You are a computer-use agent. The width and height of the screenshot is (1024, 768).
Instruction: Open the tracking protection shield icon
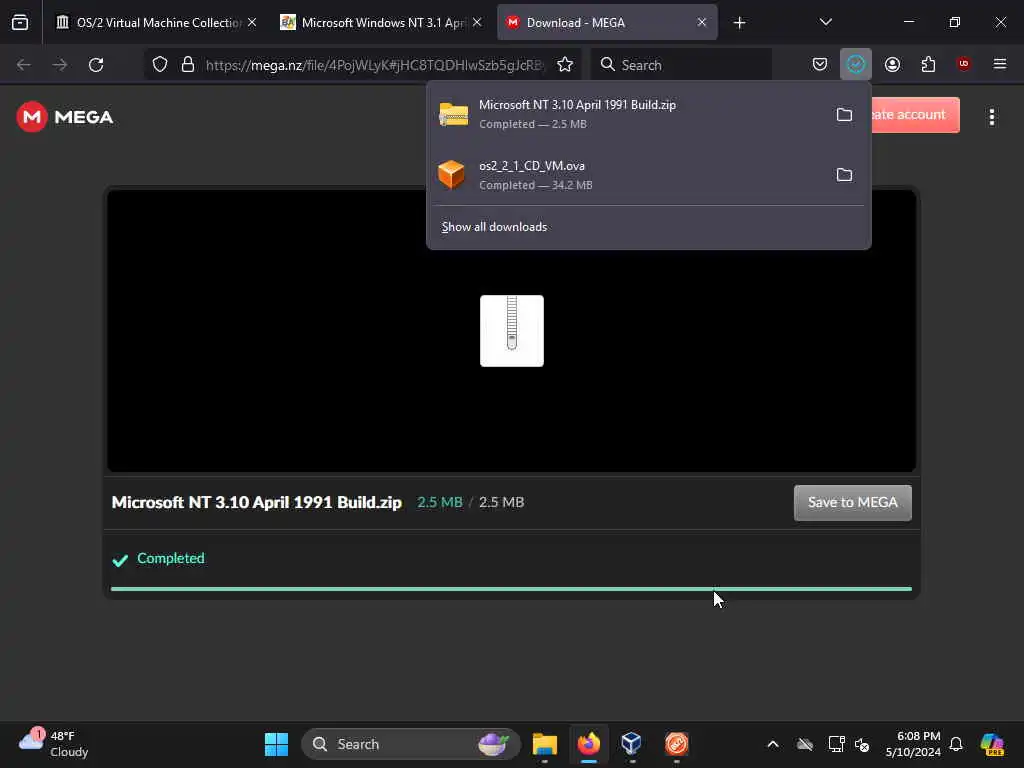(x=160, y=65)
